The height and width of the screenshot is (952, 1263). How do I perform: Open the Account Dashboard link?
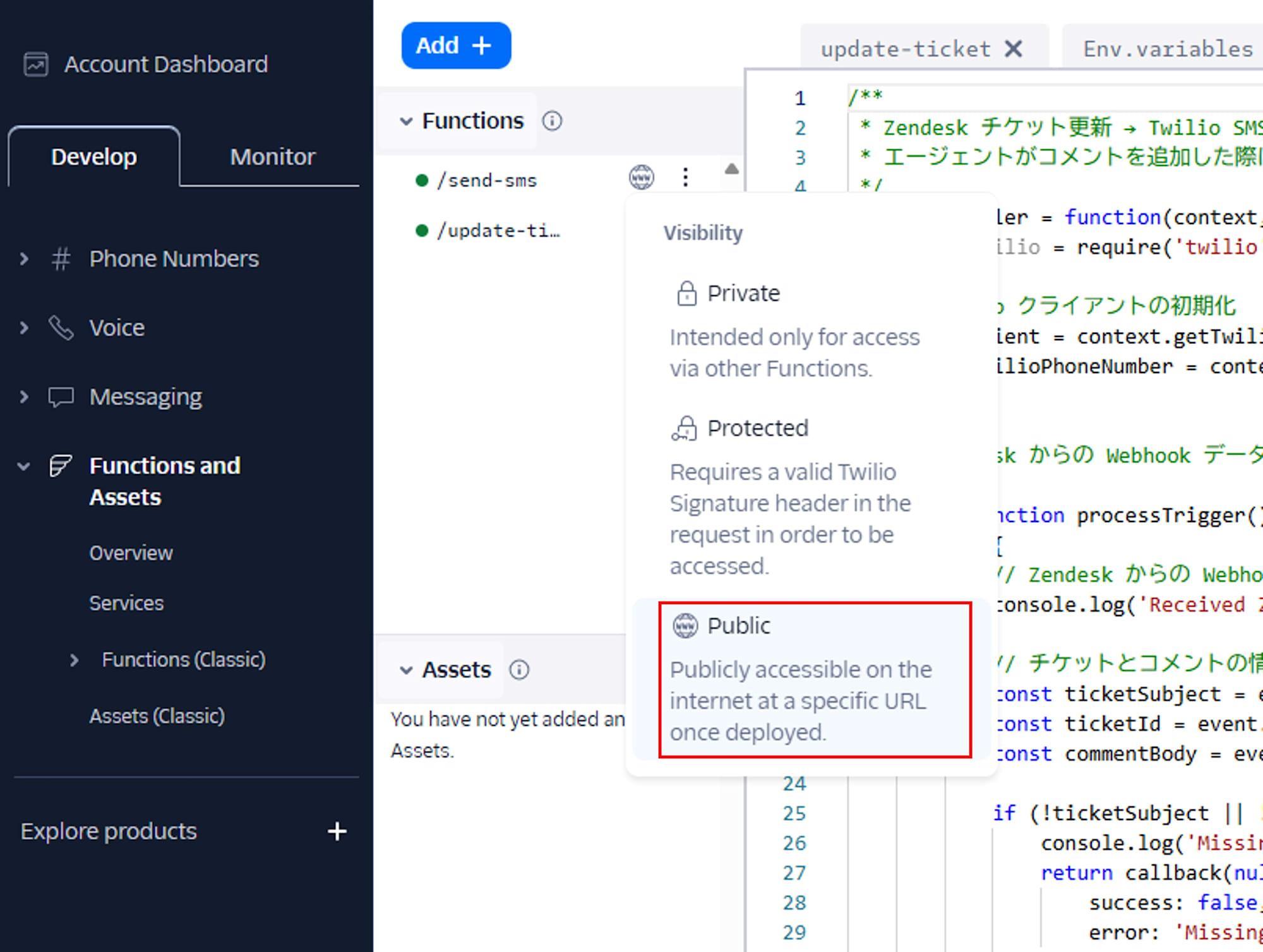click(x=166, y=64)
